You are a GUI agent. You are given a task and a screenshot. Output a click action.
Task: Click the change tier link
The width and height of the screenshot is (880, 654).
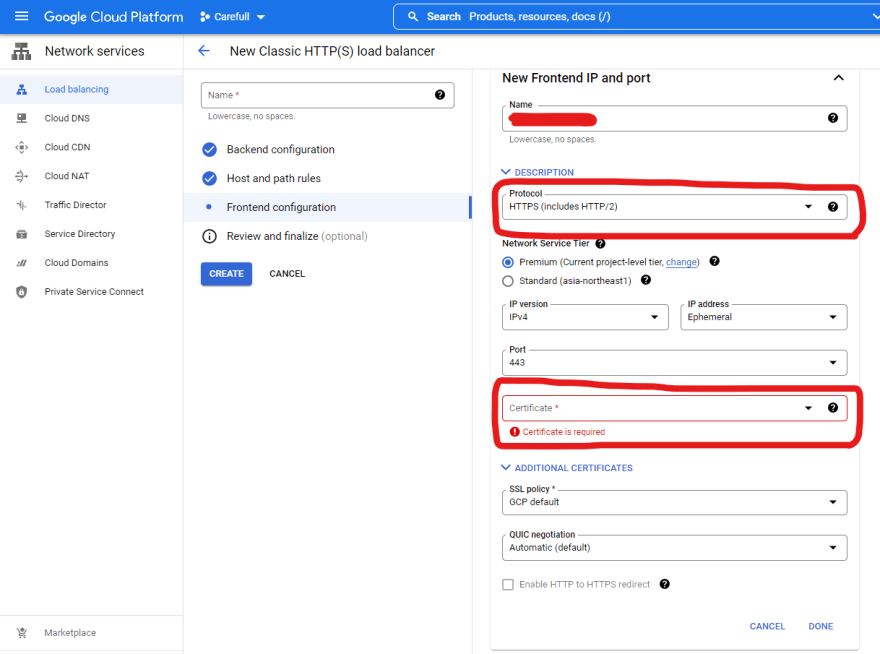tap(681, 262)
